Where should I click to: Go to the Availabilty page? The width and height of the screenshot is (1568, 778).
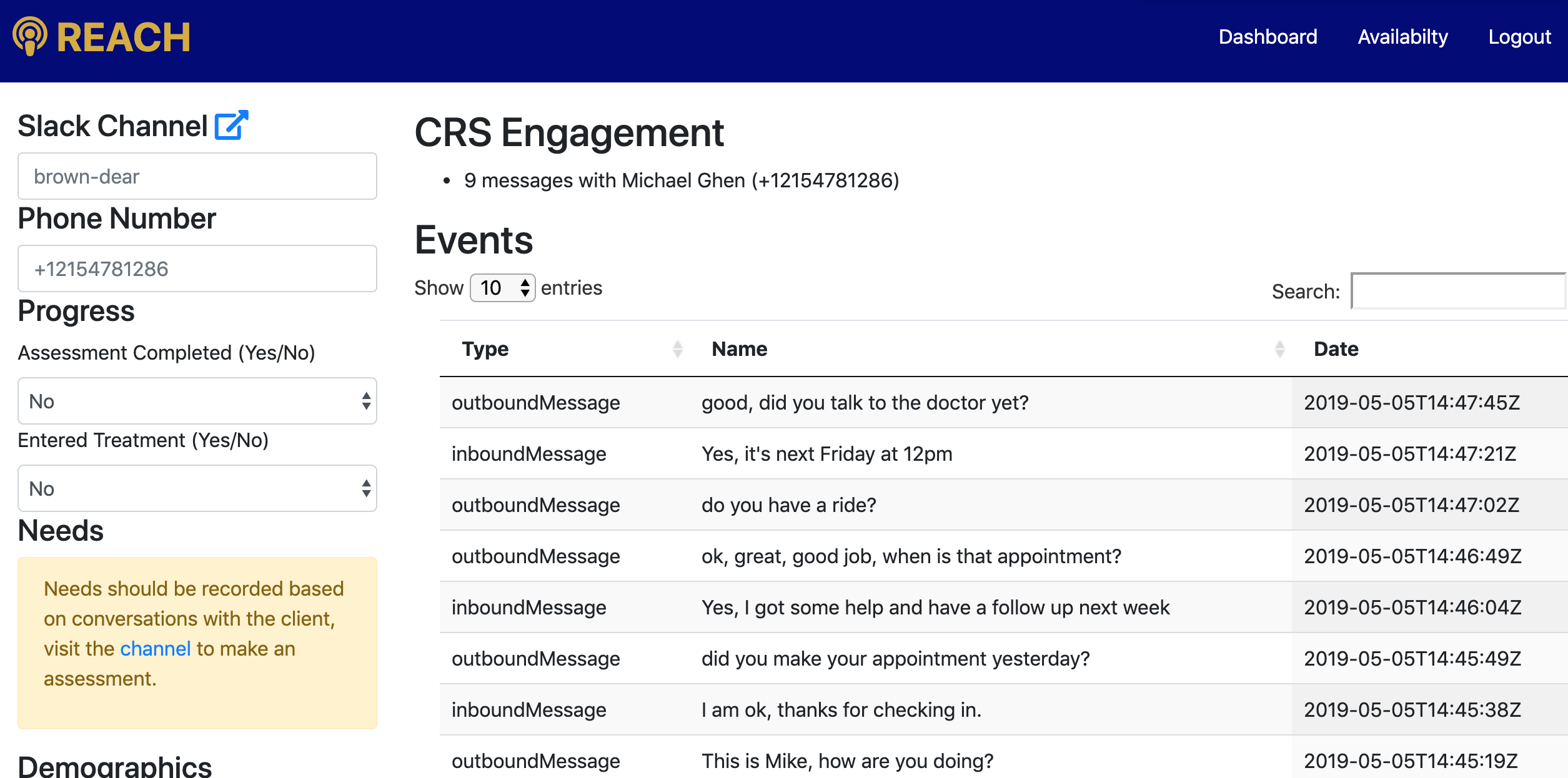click(x=1402, y=37)
